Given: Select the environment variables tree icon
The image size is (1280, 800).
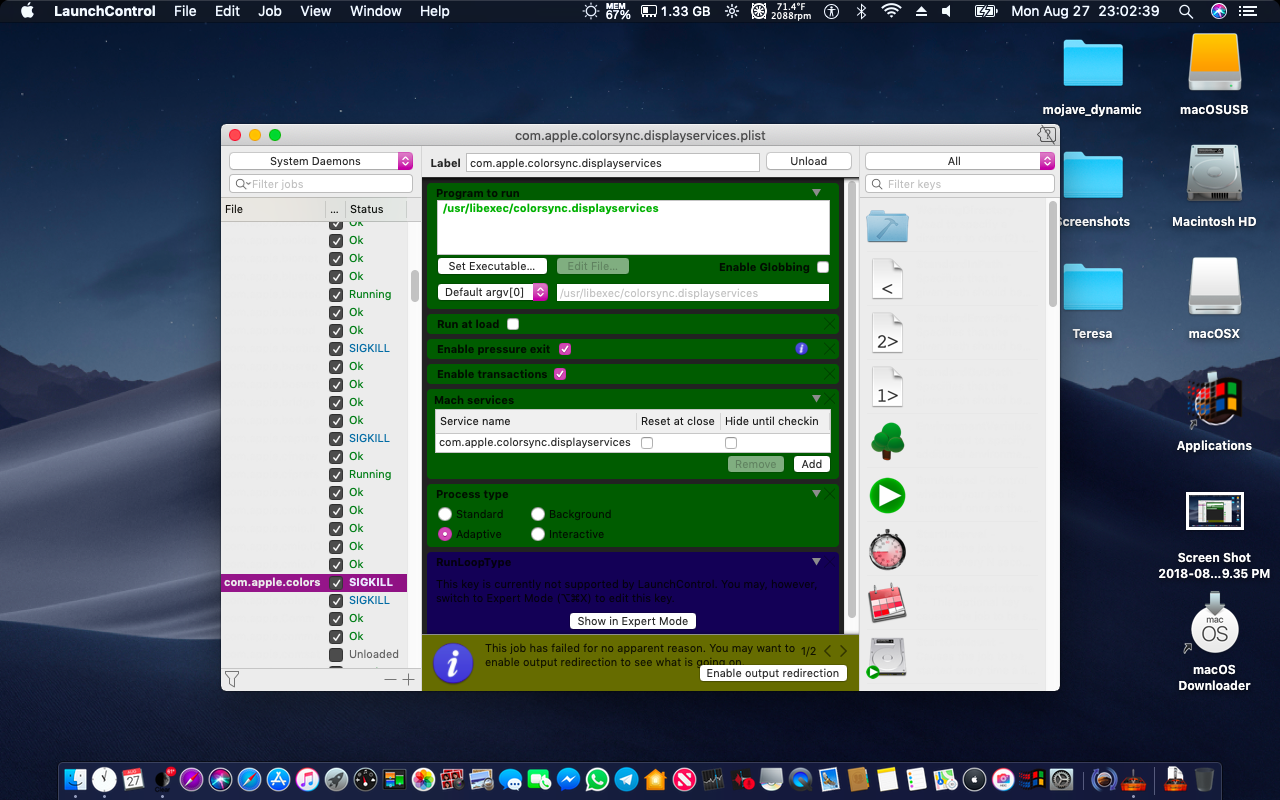Looking at the screenshot, I should tap(887, 441).
